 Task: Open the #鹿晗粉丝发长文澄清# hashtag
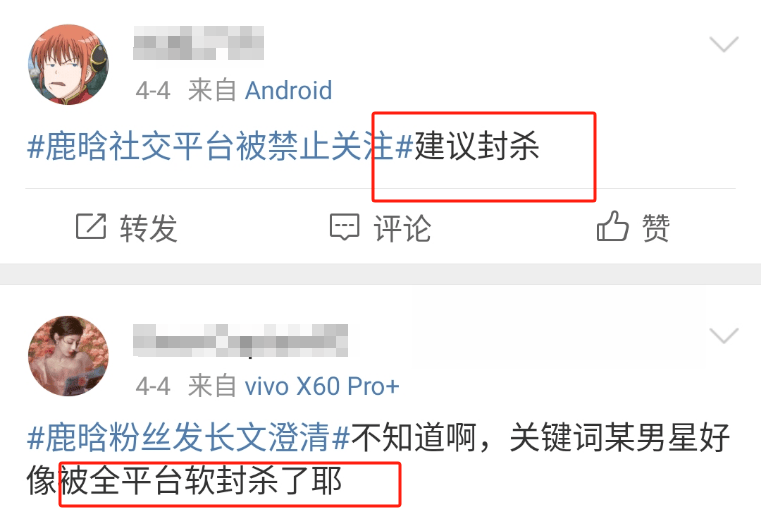[x=189, y=437]
